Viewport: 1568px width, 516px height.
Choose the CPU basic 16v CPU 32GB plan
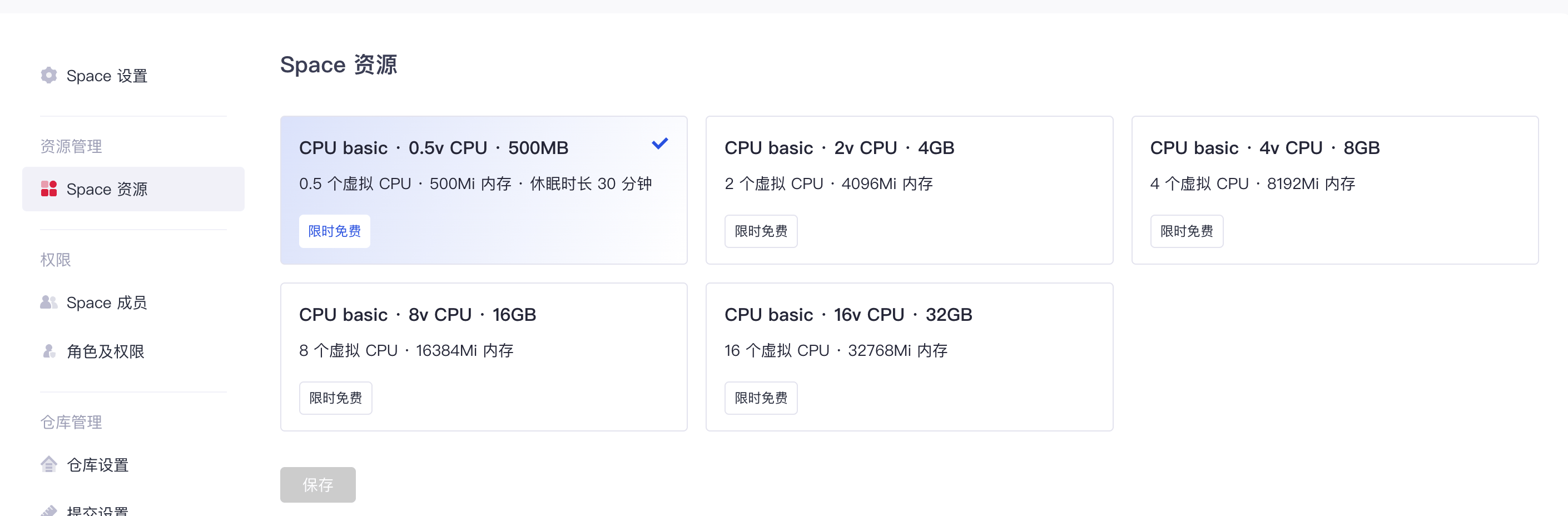[x=909, y=356]
